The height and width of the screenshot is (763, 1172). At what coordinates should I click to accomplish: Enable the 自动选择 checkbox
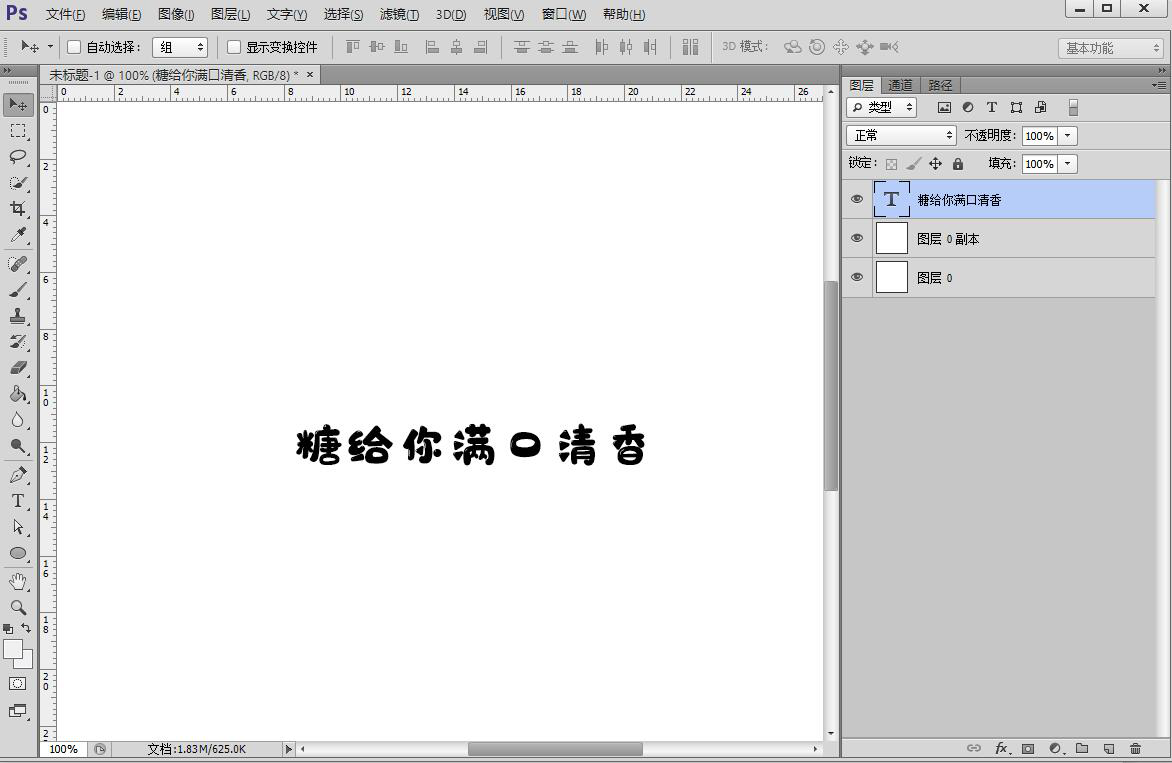coord(74,46)
